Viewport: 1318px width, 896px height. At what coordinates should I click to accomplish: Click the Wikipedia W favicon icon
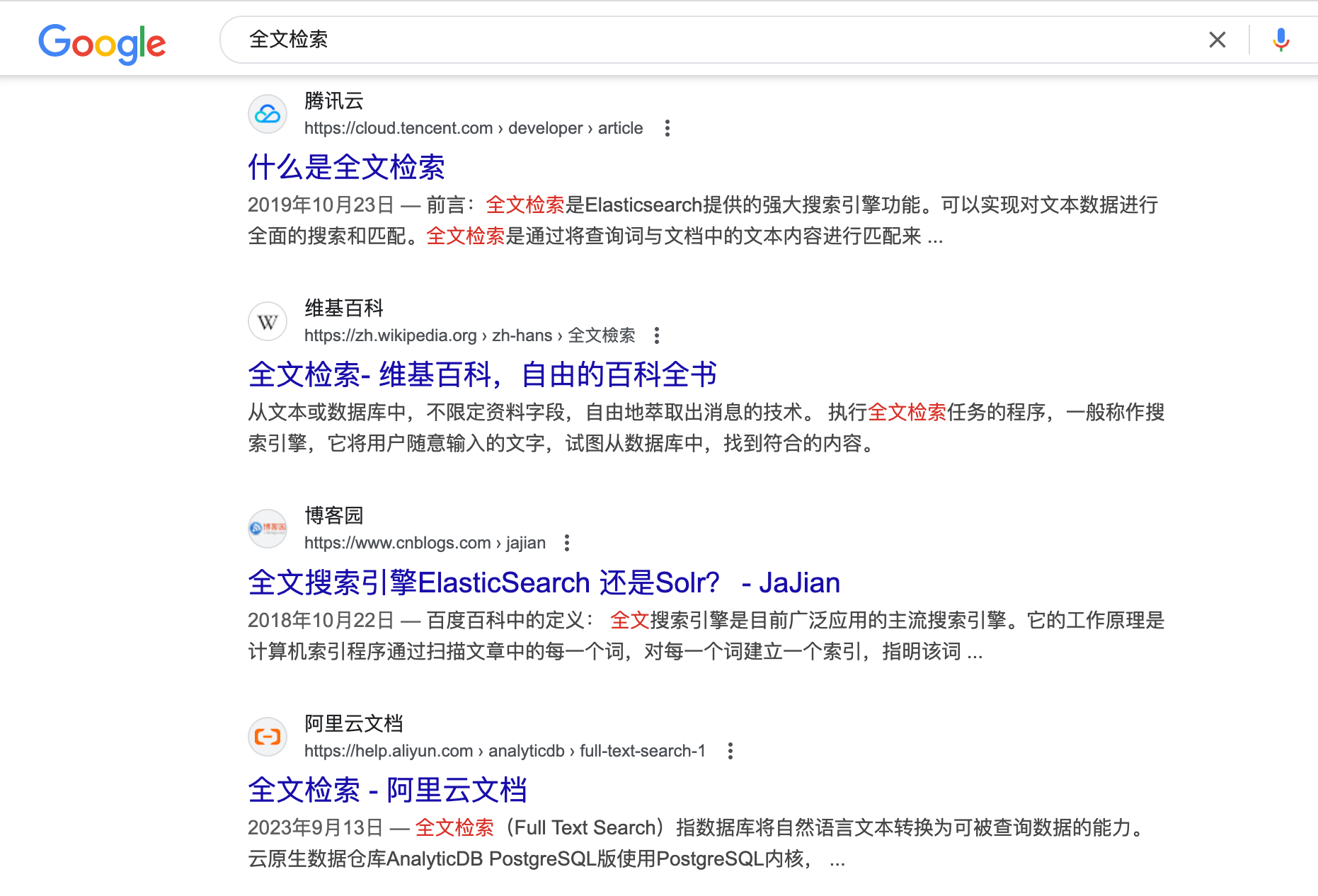point(268,322)
